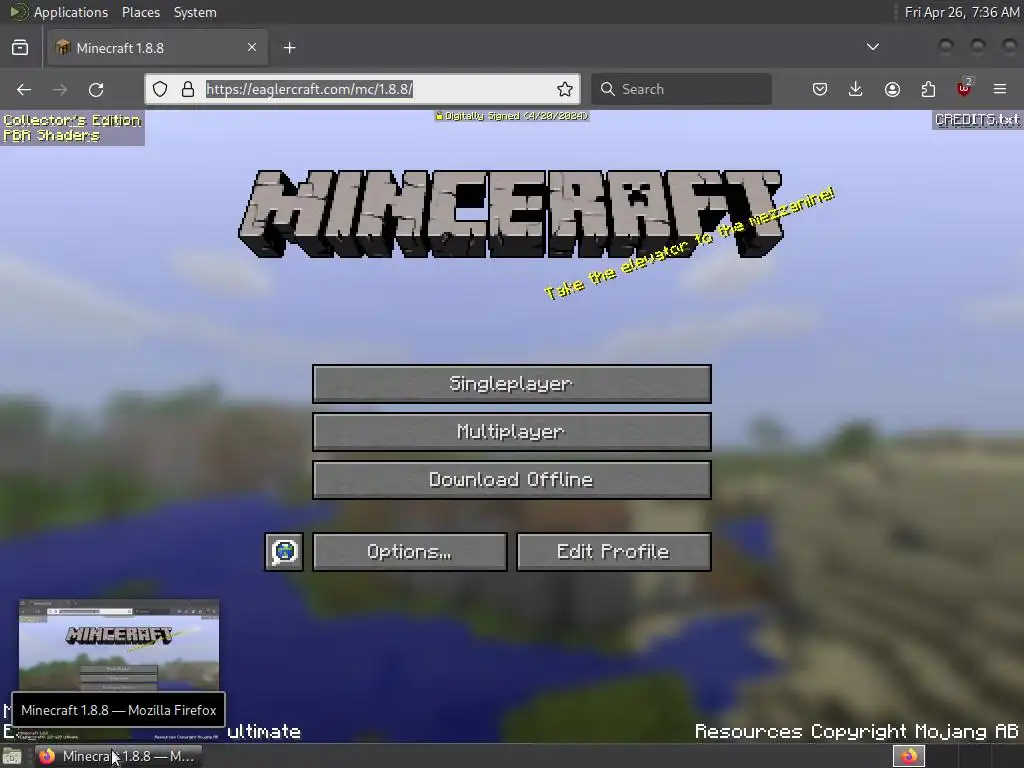1024x768 pixels.
Task: Click the site security padlock icon
Action: click(x=188, y=89)
